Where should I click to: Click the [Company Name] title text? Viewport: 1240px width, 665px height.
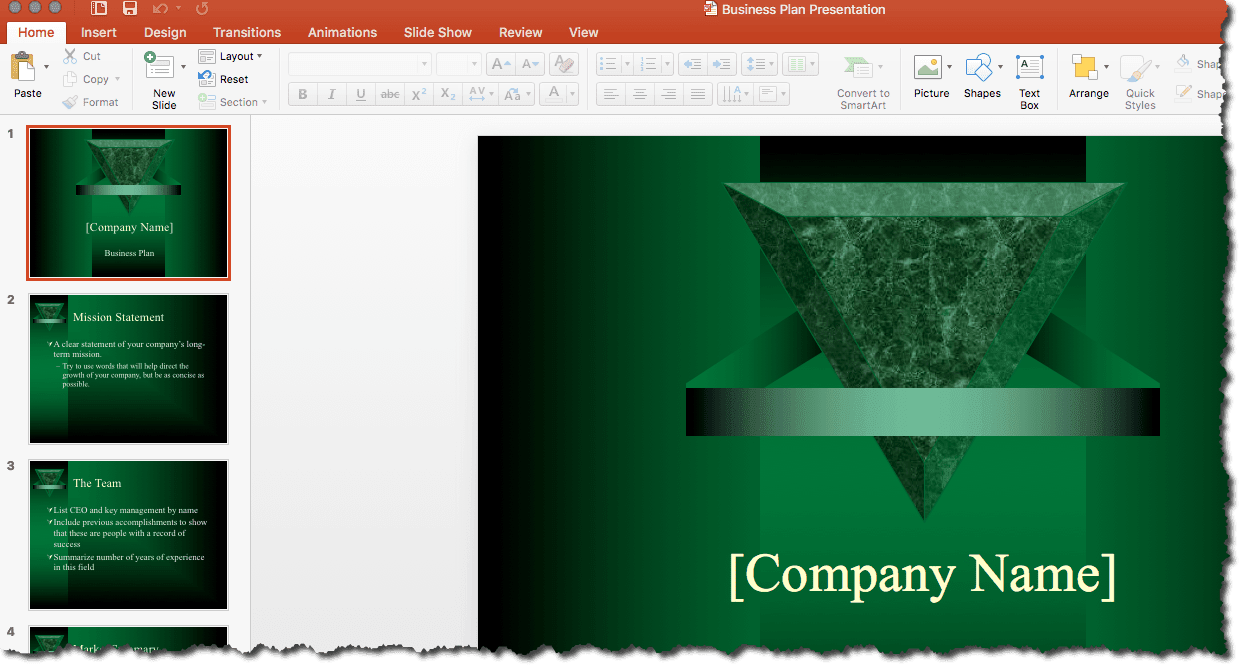[x=922, y=574]
